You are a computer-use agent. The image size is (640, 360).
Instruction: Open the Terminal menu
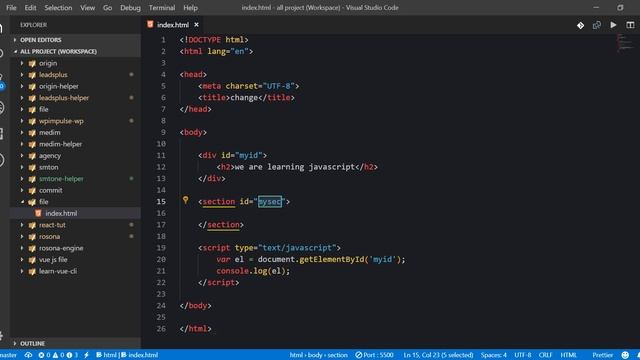pos(162,8)
